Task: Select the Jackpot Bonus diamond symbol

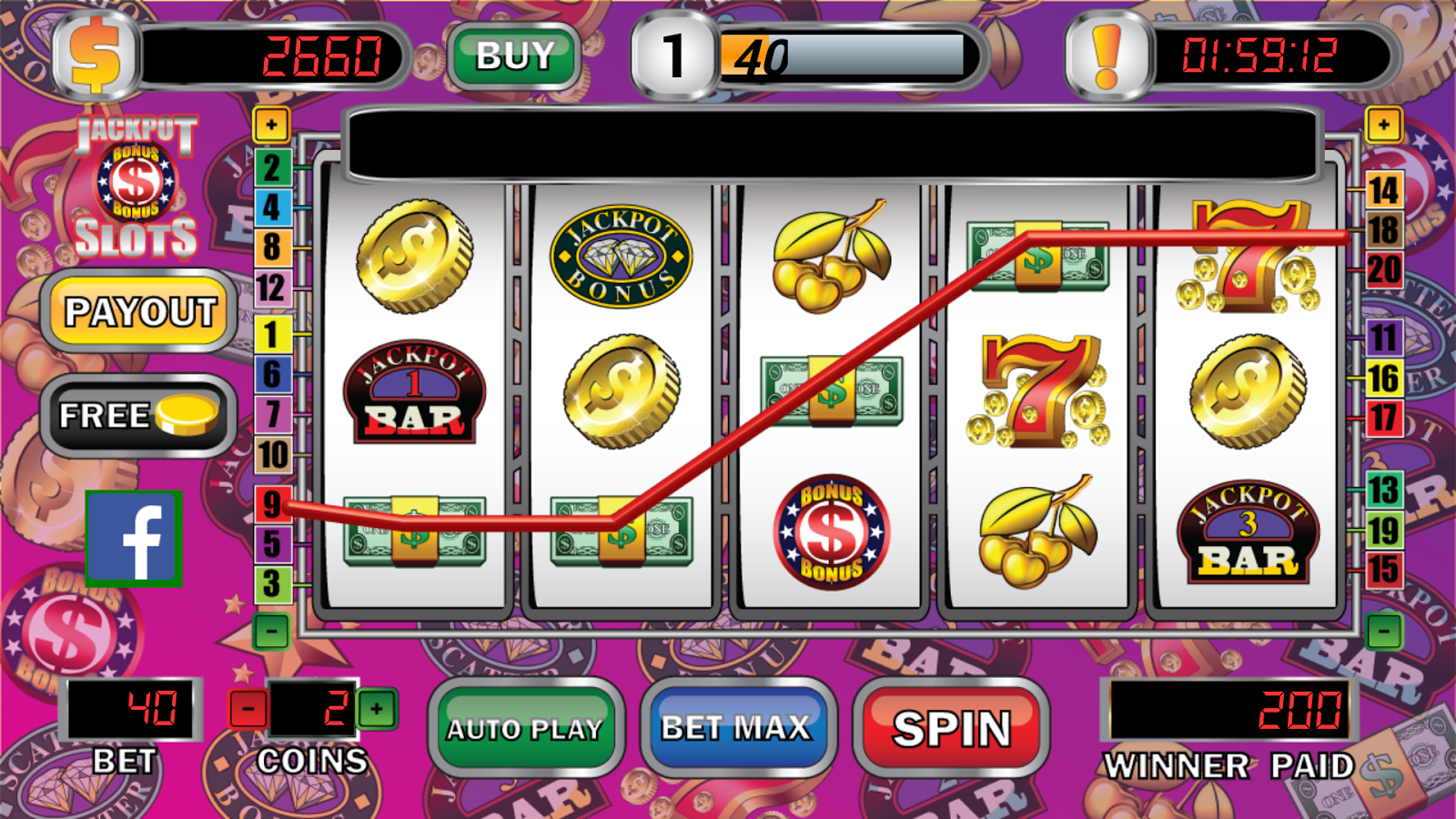Action: click(x=622, y=256)
